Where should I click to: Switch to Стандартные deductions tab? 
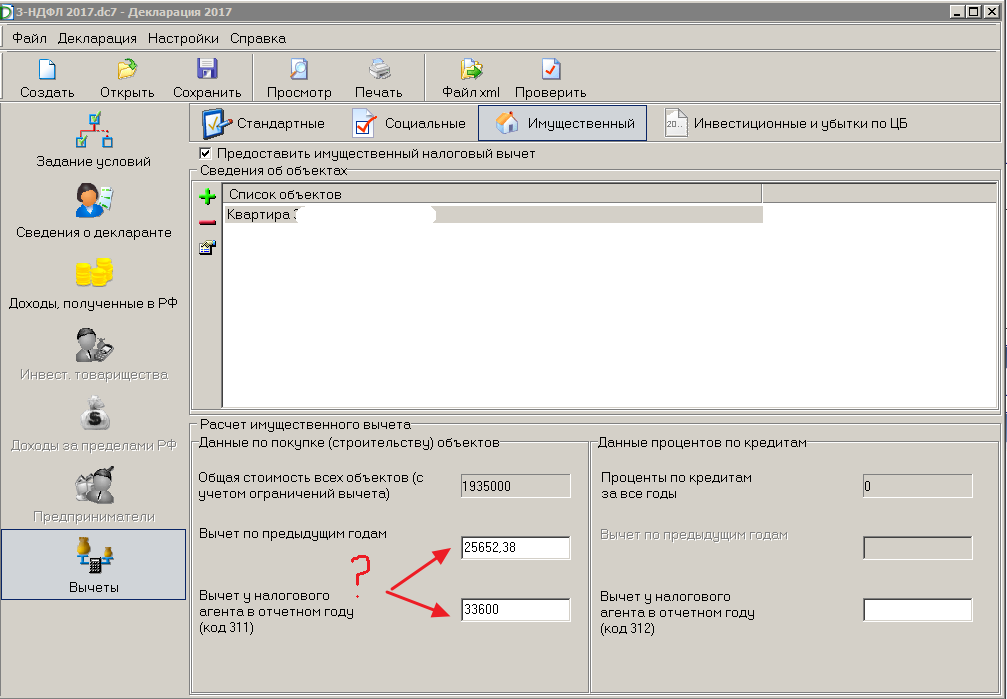(x=264, y=124)
